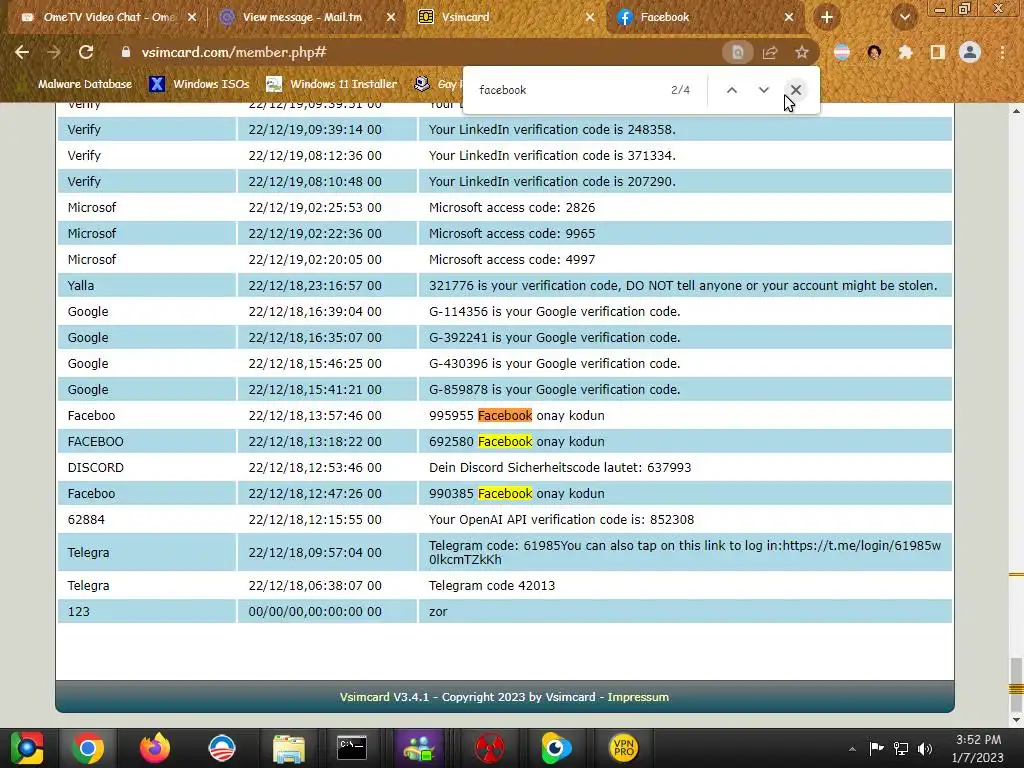
Task: Click the forward navigation arrow
Action: coord(54,52)
